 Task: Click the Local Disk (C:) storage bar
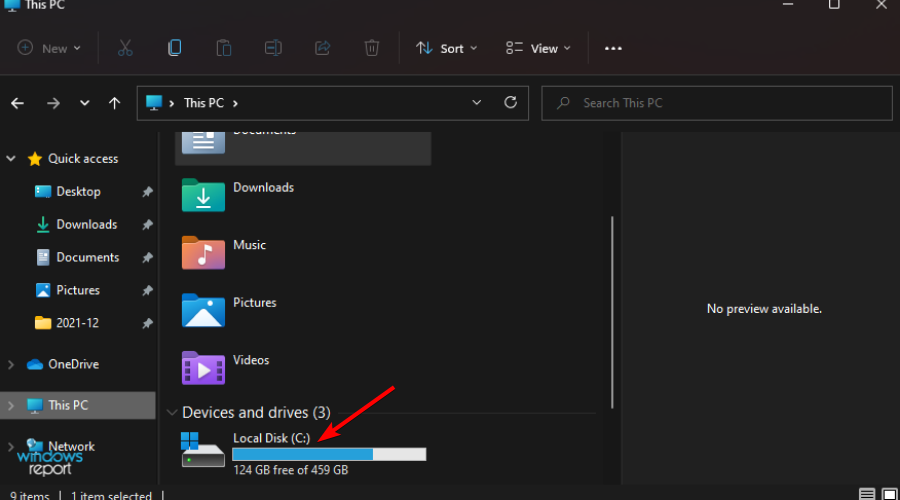pyautogui.click(x=329, y=454)
